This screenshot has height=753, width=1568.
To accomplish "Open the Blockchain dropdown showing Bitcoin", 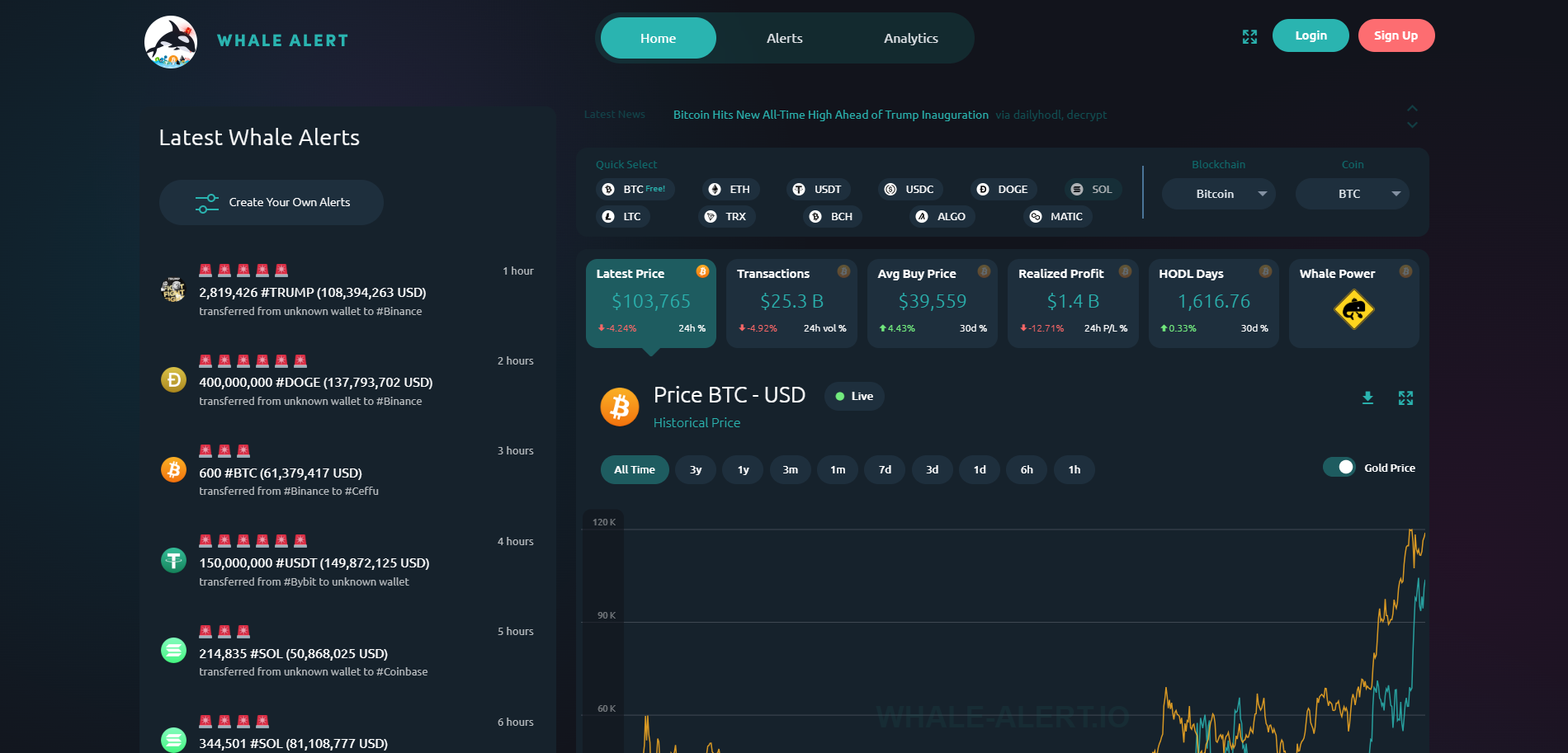I will point(1218,194).
